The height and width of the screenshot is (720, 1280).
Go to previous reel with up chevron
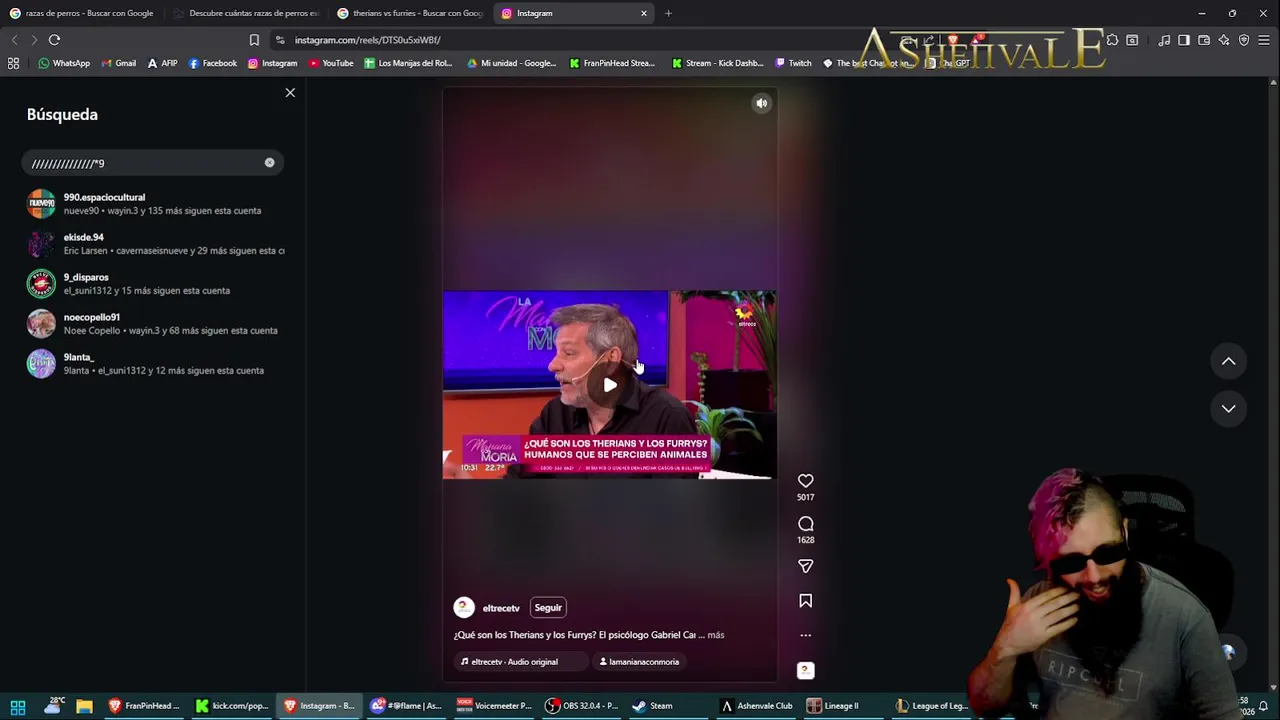pyautogui.click(x=1228, y=362)
